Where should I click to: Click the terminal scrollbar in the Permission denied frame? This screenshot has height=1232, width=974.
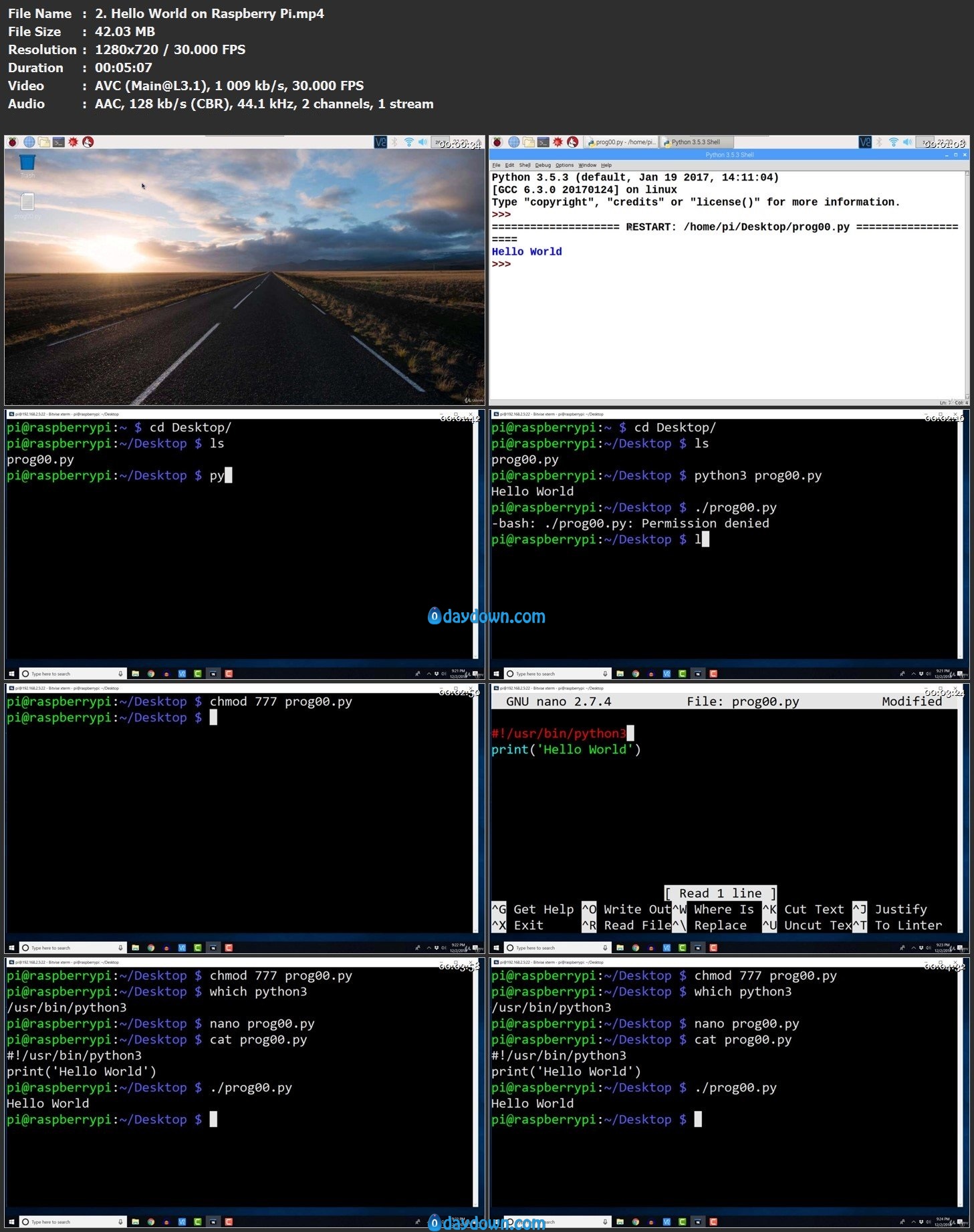[x=960, y=538]
